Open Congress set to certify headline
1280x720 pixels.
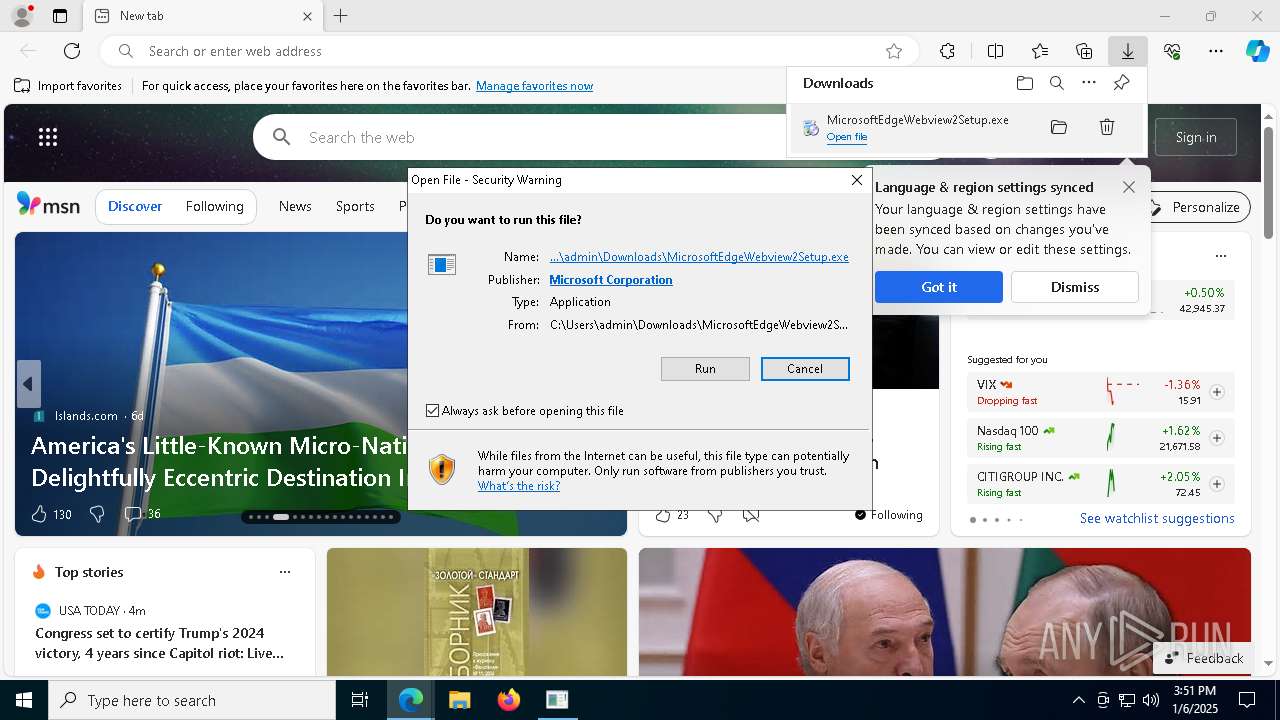[159, 643]
